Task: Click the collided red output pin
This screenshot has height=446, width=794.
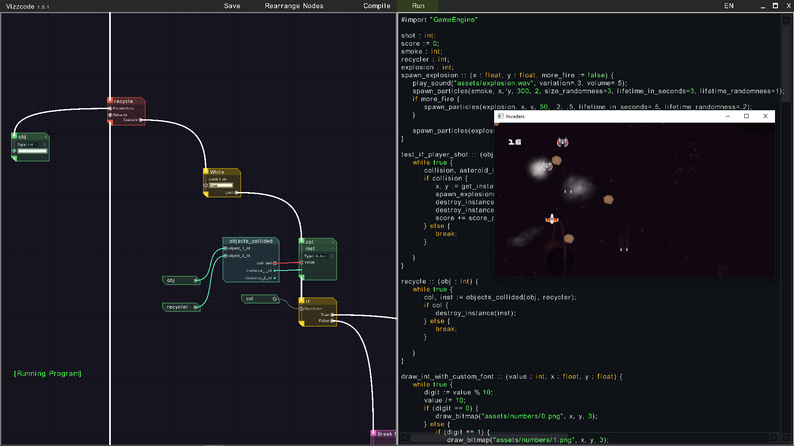Action: 275,263
